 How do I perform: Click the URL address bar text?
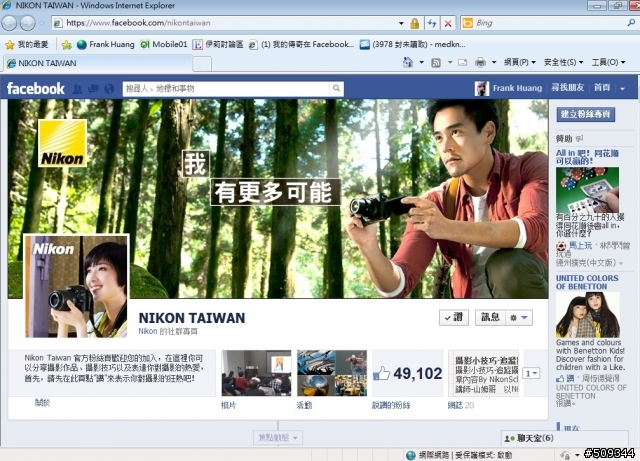coord(139,23)
